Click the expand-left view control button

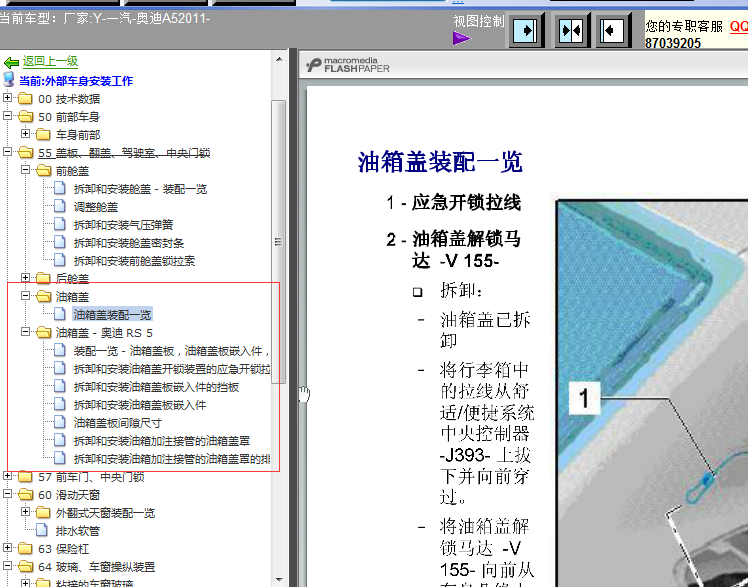tap(613, 31)
